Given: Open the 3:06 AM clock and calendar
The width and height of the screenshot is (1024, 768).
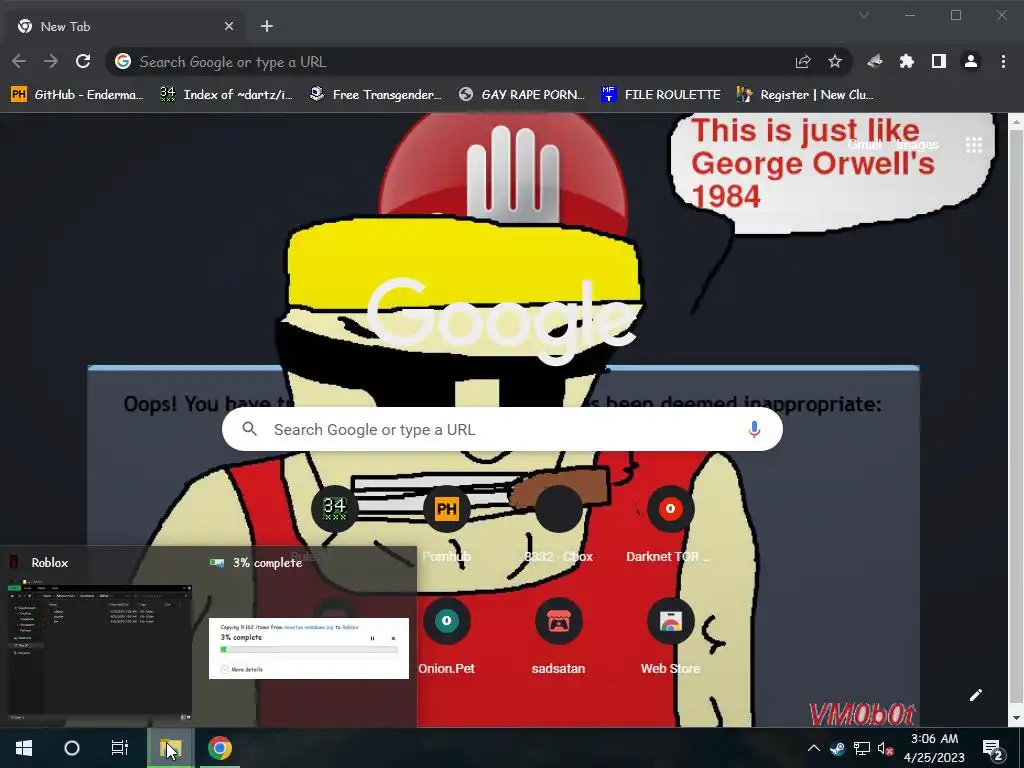Looking at the screenshot, I should (934, 748).
